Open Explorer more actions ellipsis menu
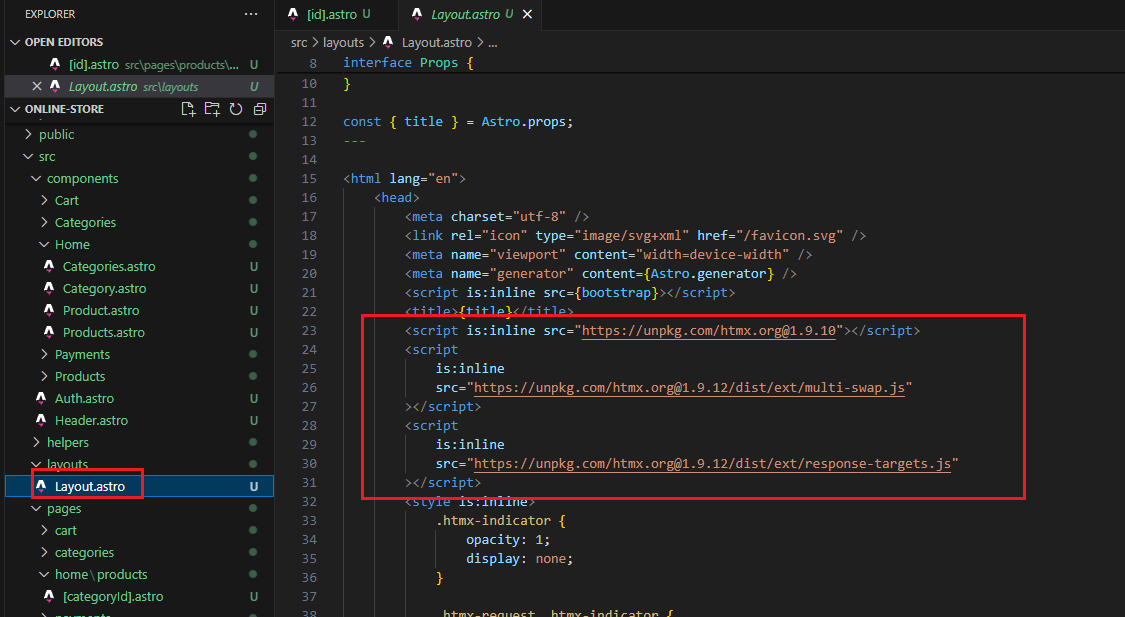 [250, 14]
